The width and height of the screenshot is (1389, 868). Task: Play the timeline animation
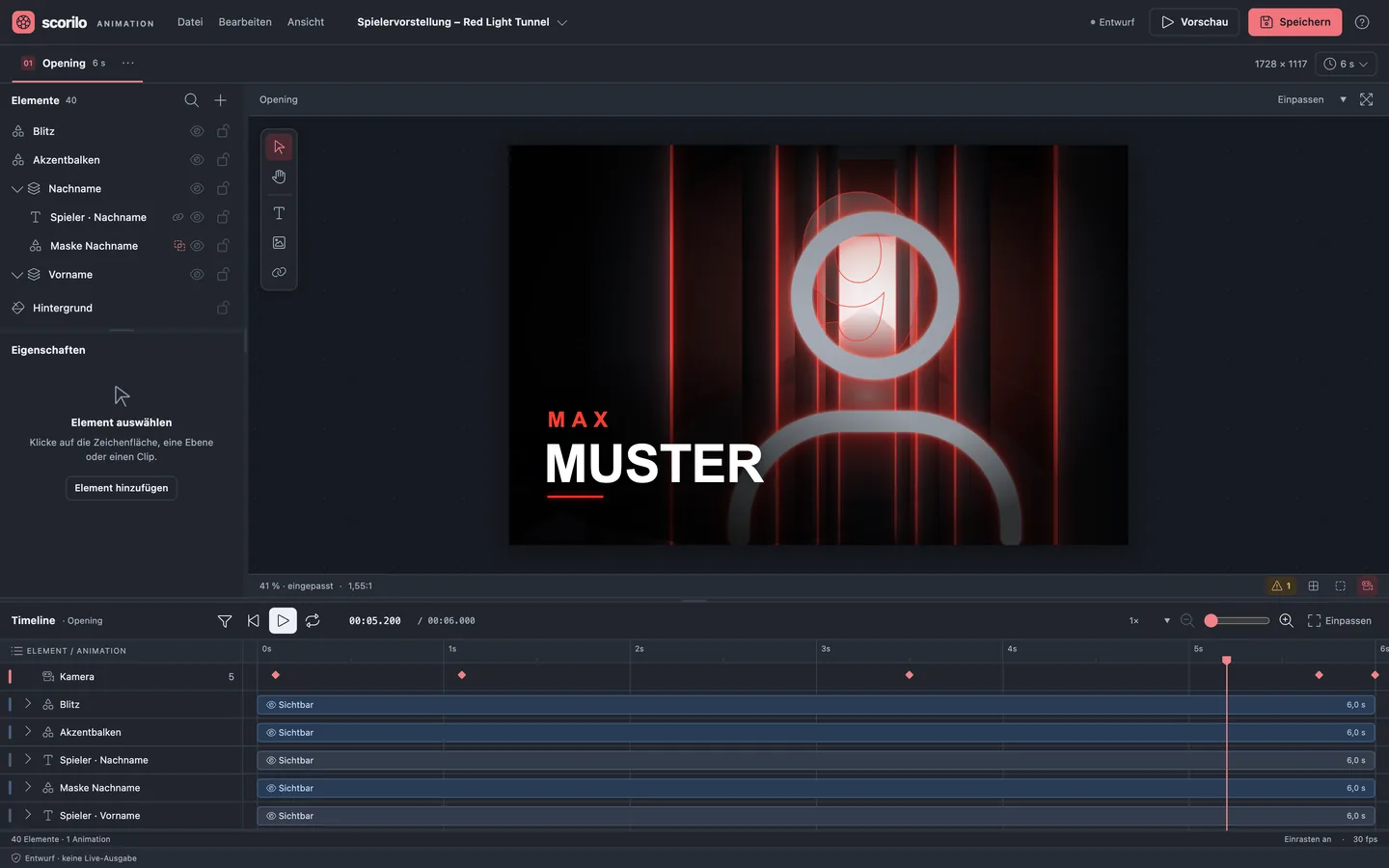(283, 621)
